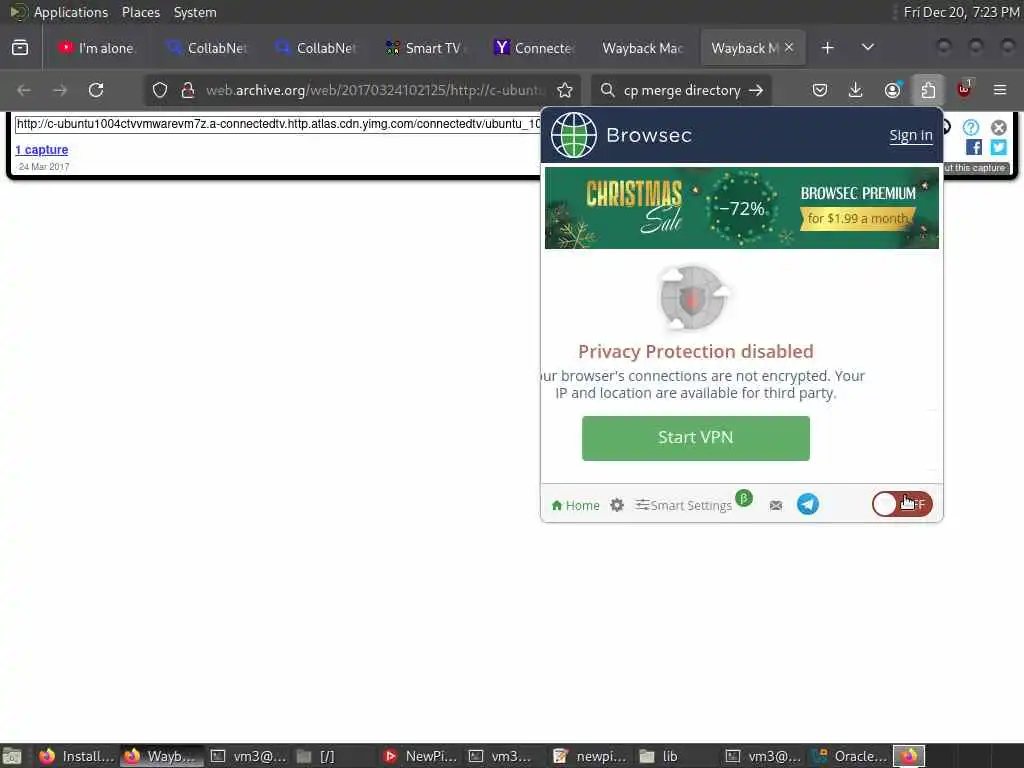The width and height of the screenshot is (1024, 768).
Task: Click the 'About this capture' button
Action: pyautogui.click(x=975, y=168)
